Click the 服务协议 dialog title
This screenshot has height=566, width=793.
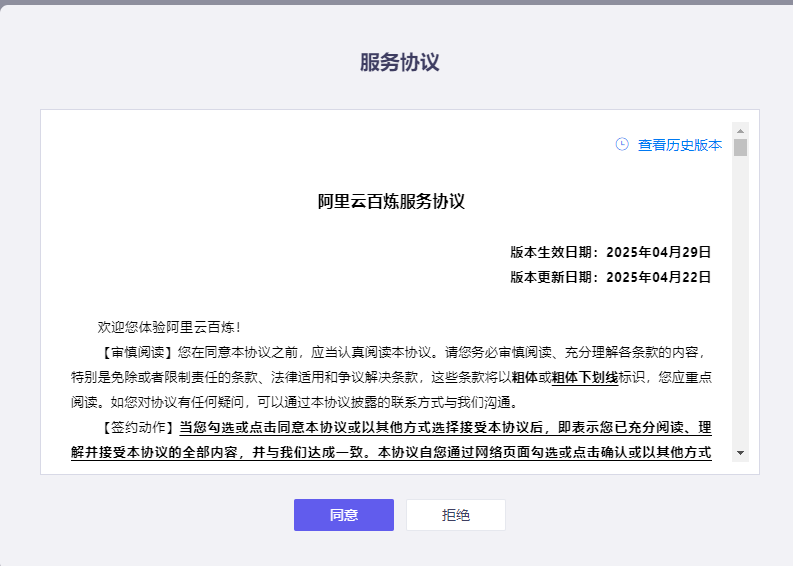pos(399,62)
